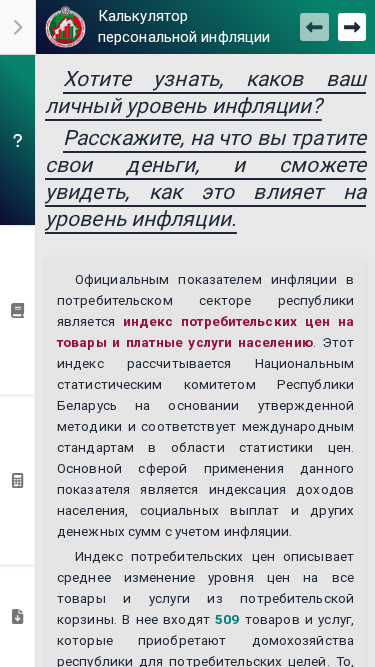Viewport: 375px width, 667px height.
Task: Click the heading 'Хотите узнать, каков ваш'
Action: 215,80
